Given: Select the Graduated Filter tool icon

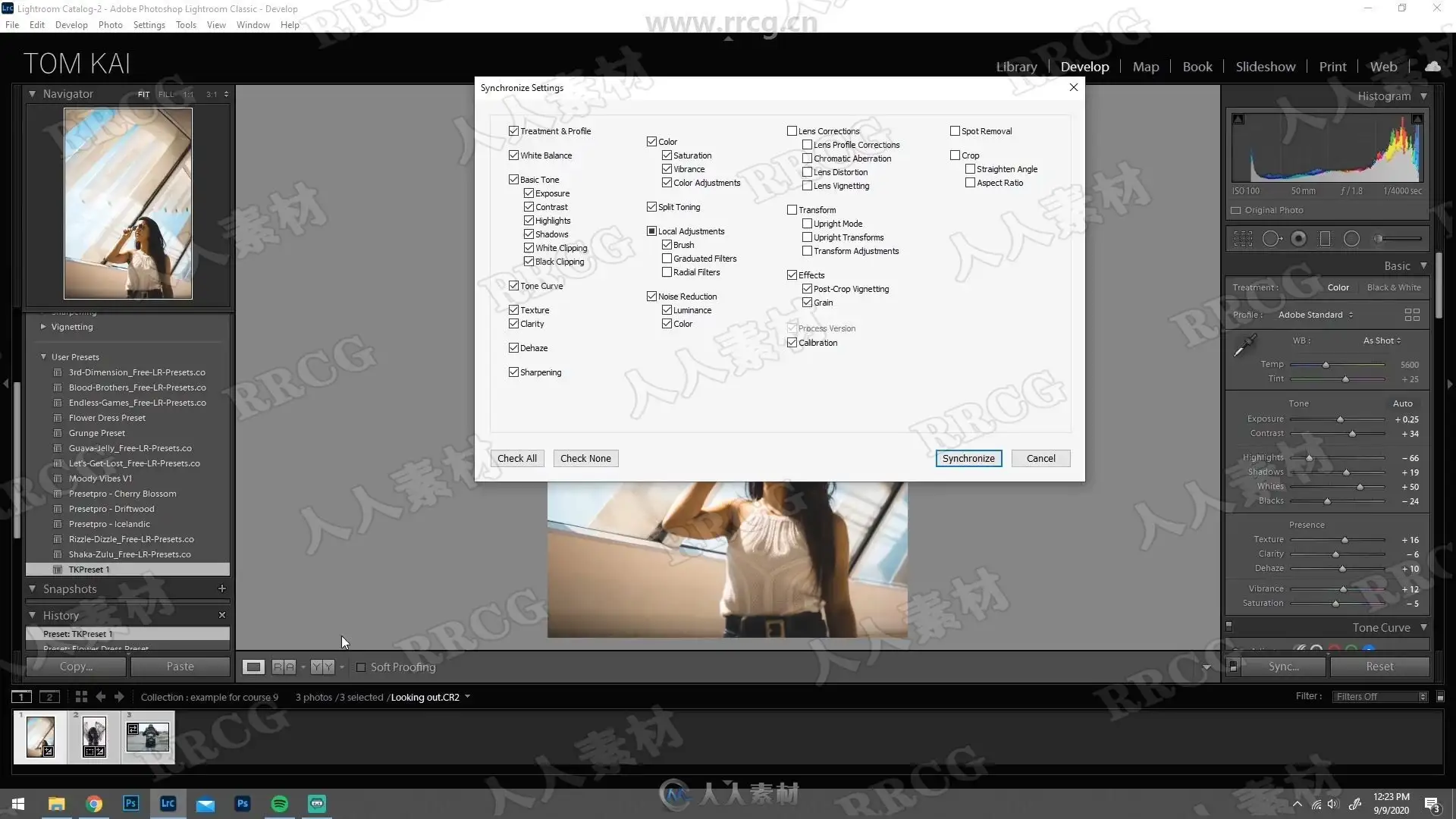Looking at the screenshot, I should [x=1325, y=239].
